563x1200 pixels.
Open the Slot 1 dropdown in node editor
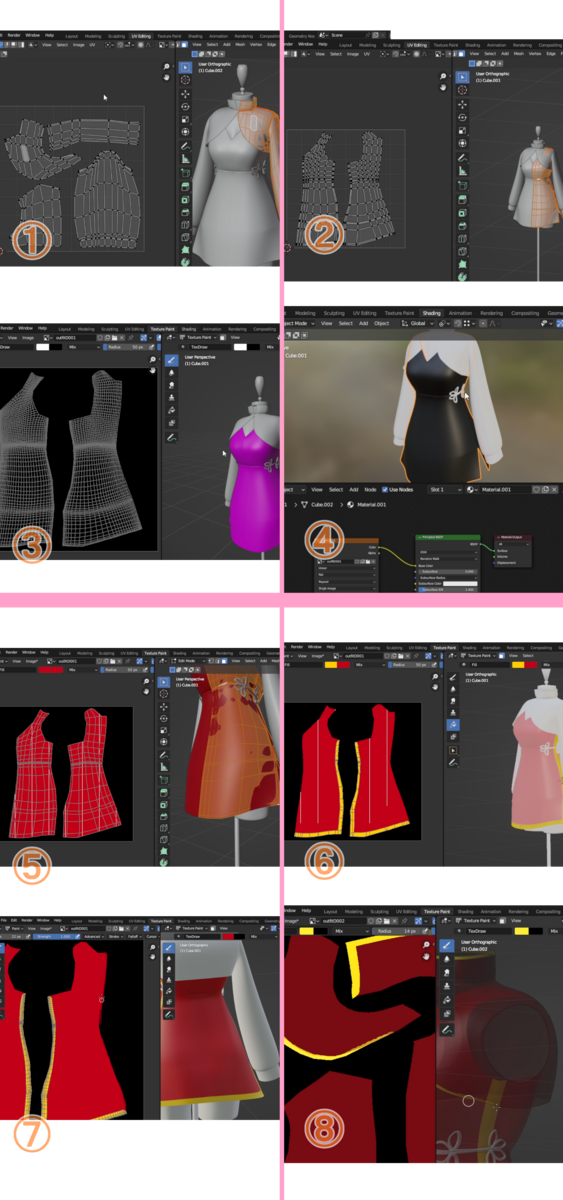click(444, 490)
